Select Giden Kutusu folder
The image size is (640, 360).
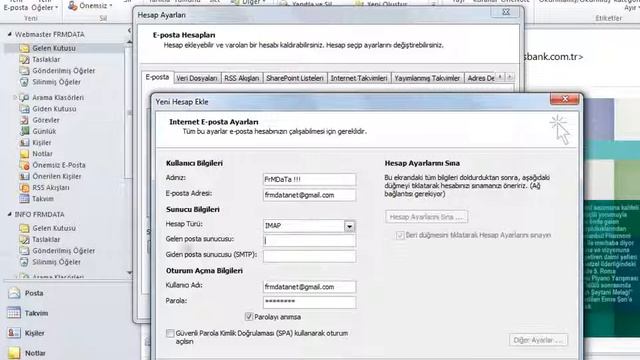click(54, 109)
